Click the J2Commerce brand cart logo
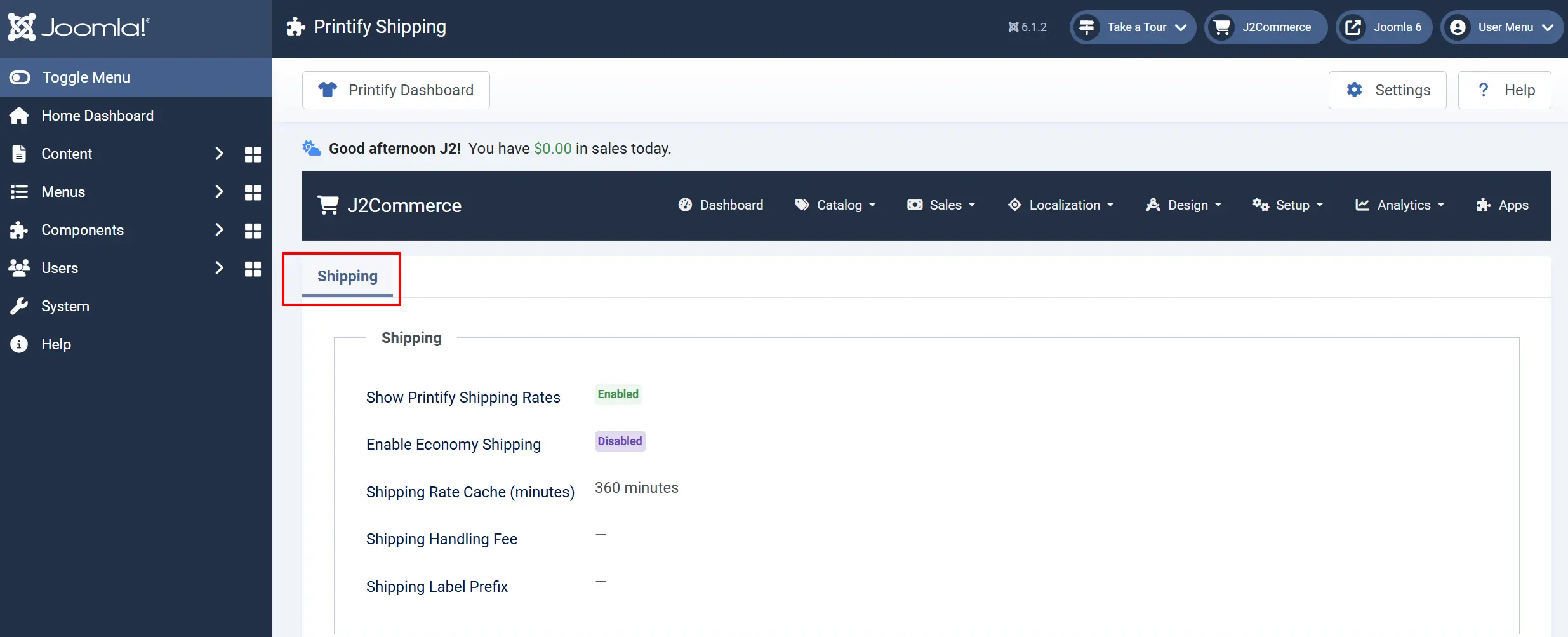Image resolution: width=1568 pixels, height=637 pixels. (328, 205)
